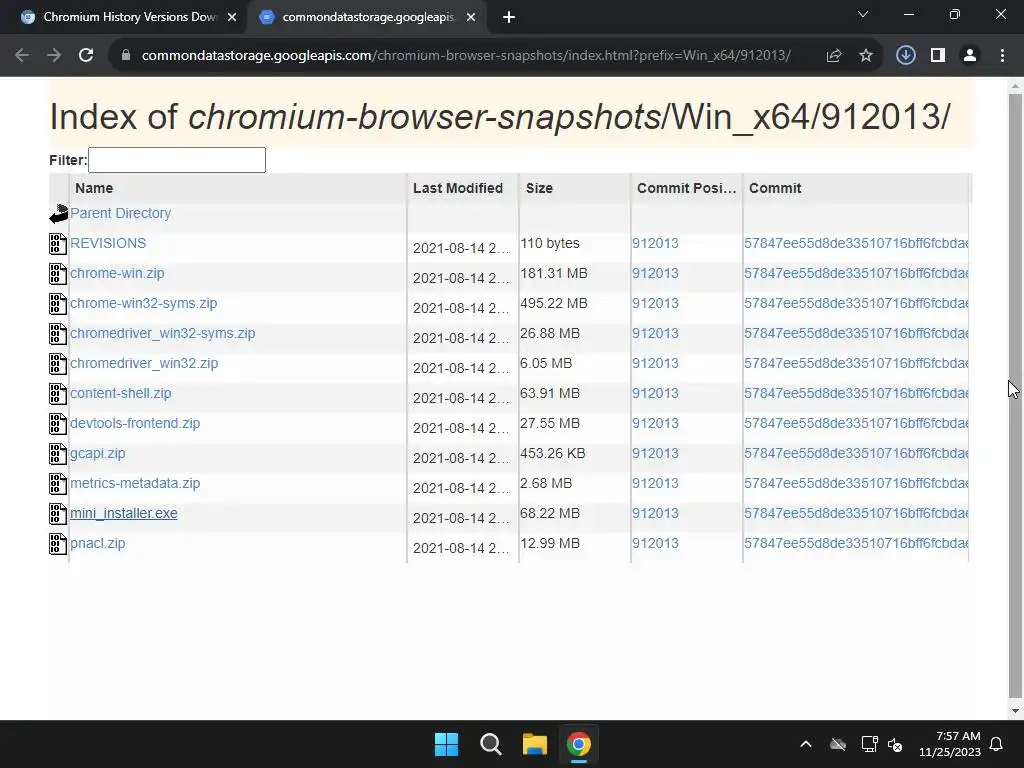
Task: Download mini_installer.exe
Action: point(123,513)
